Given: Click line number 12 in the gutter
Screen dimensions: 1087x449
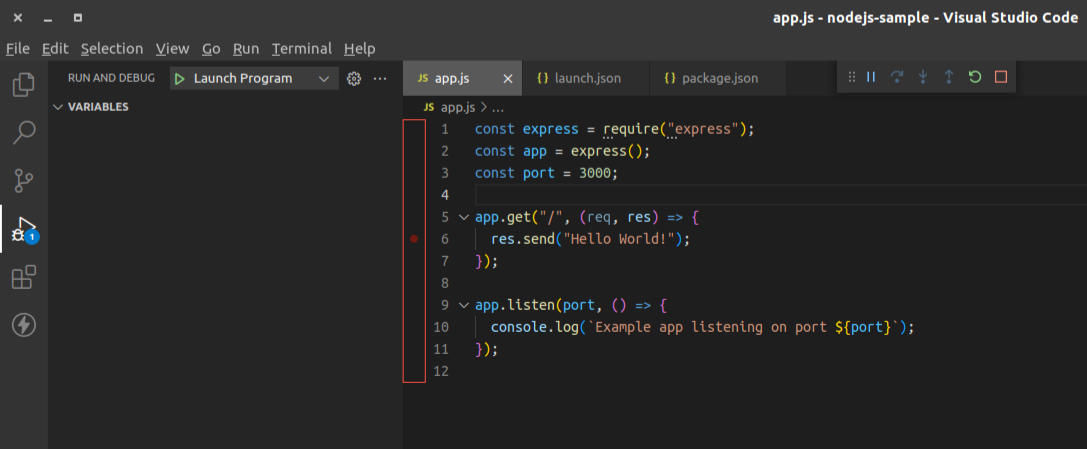Looking at the screenshot, I should (x=440, y=371).
